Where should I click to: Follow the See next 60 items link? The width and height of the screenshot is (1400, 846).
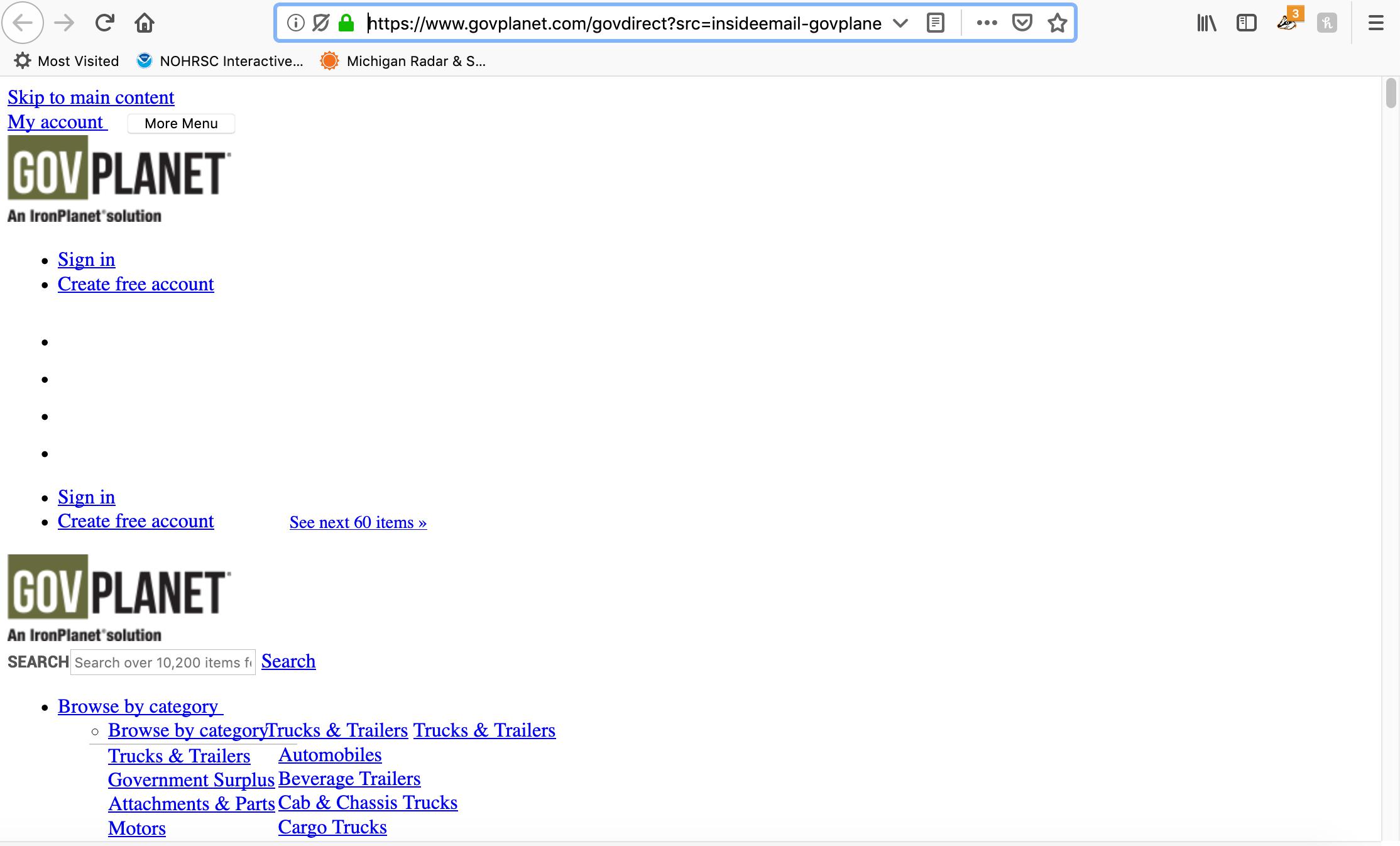358,522
